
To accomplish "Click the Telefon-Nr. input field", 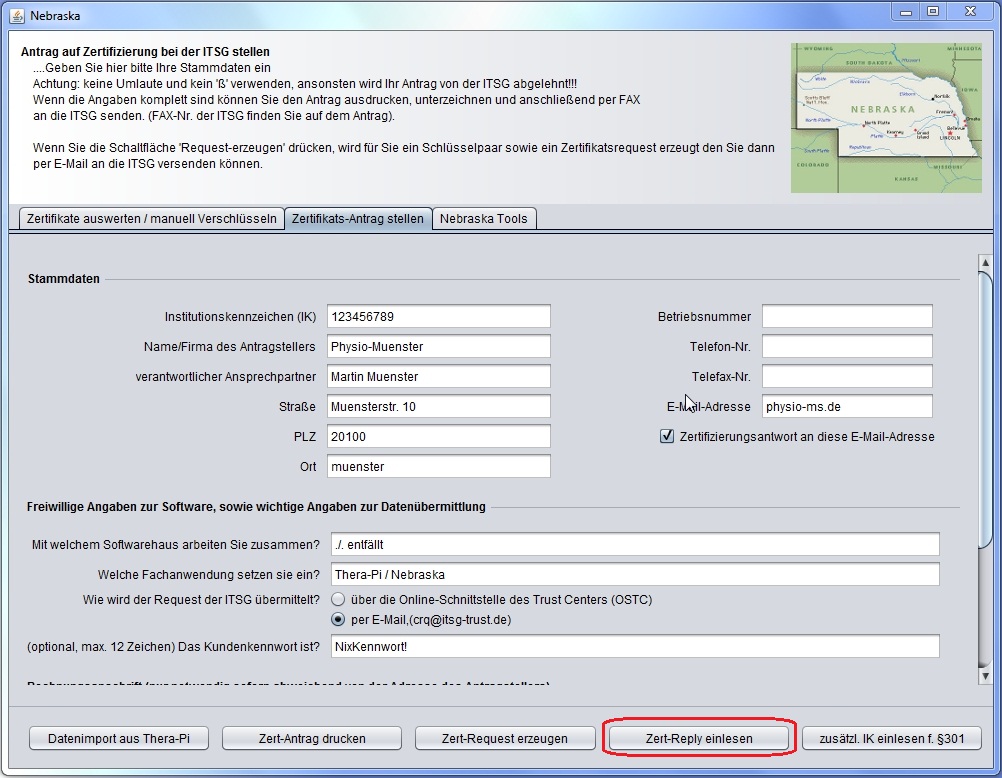I will point(847,346).
